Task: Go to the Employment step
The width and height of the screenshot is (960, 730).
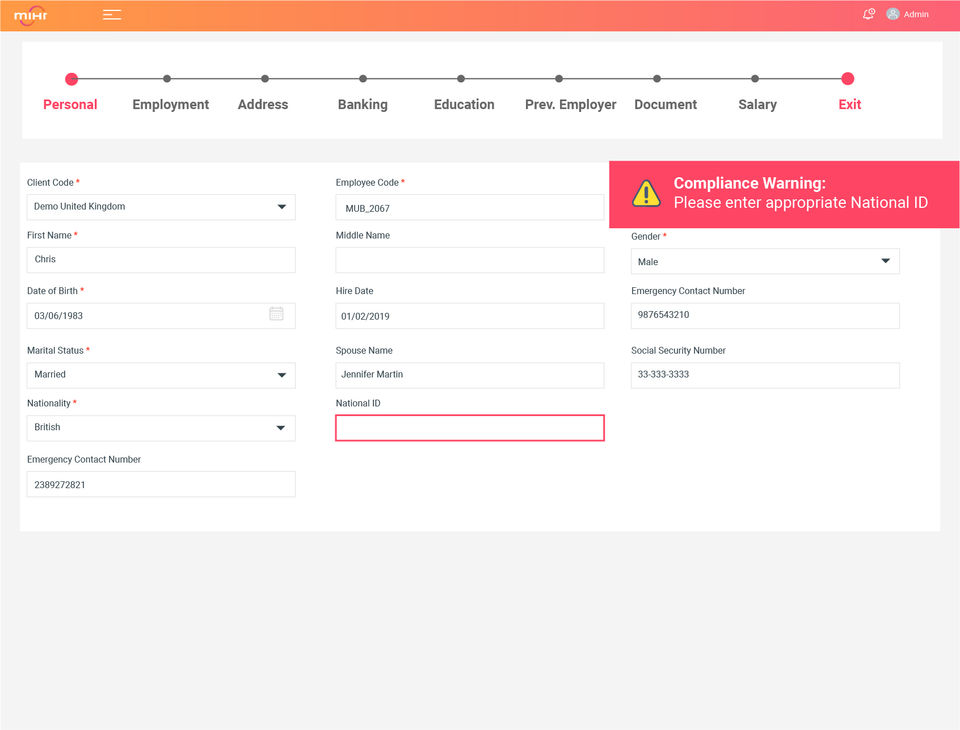Action: 170,104
